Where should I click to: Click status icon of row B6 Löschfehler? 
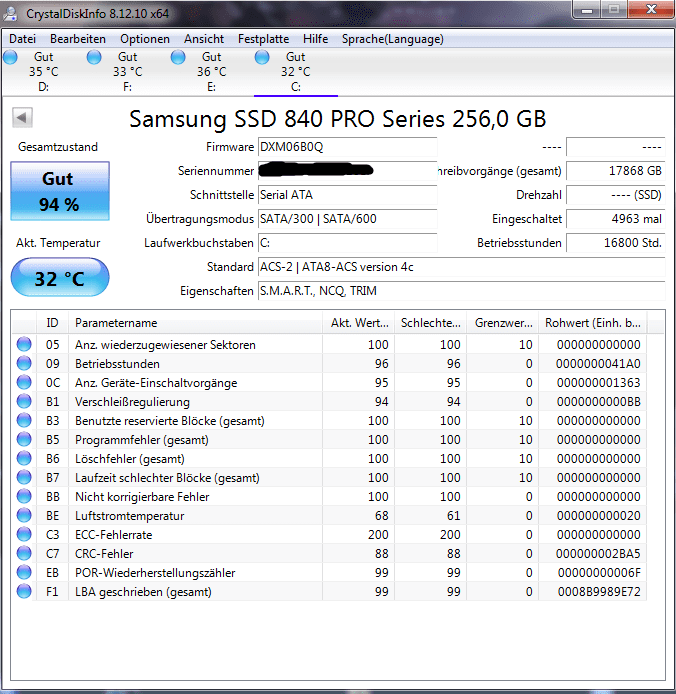coord(24,459)
